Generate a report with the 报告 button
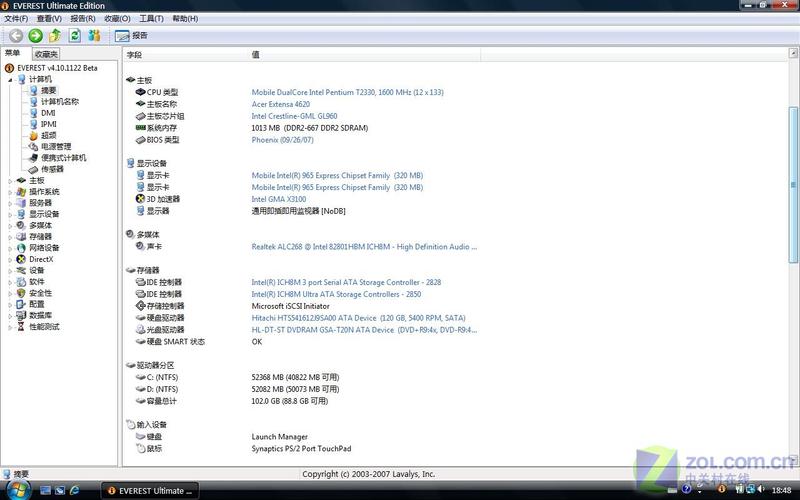Viewport: 800px width, 500px height. (131, 35)
